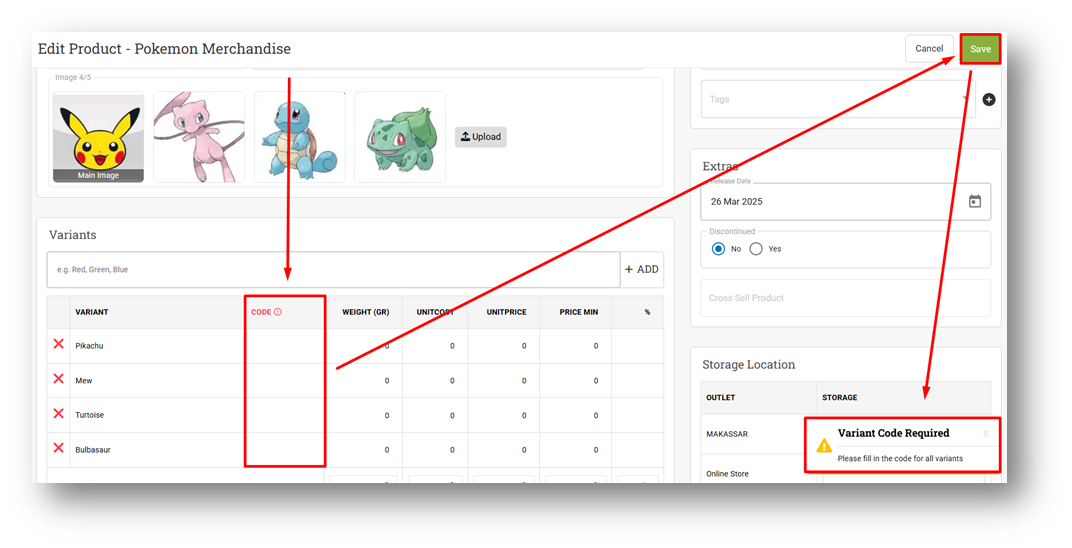Click the WEIGHT (GR) column header
Viewport: 1072px width, 548px height.
click(x=366, y=312)
